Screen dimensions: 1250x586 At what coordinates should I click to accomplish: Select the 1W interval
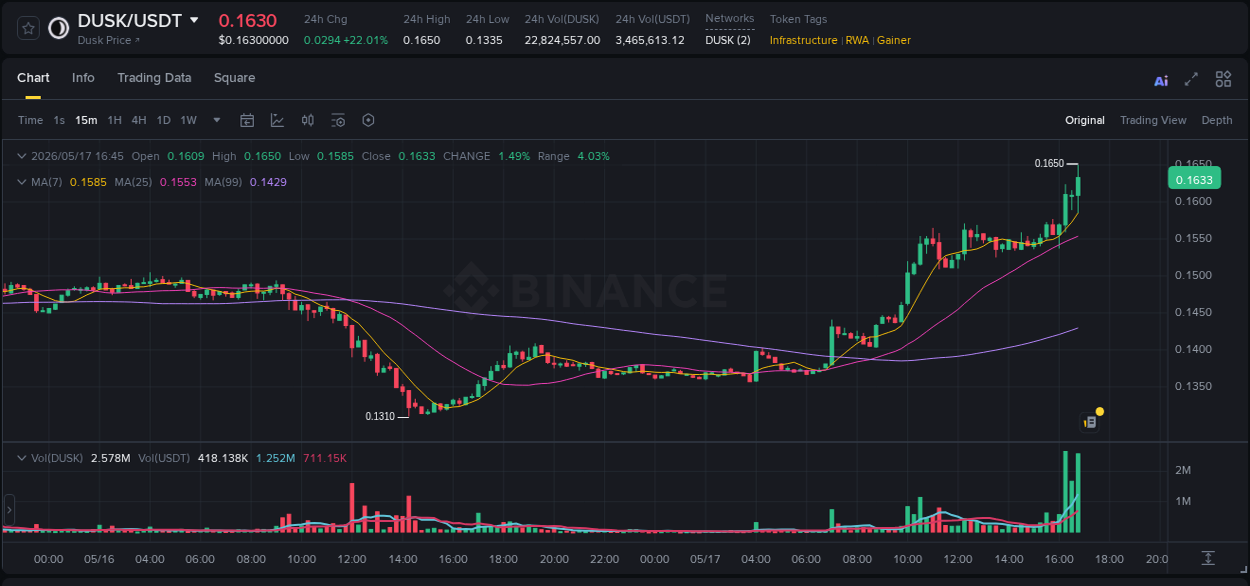click(188, 120)
